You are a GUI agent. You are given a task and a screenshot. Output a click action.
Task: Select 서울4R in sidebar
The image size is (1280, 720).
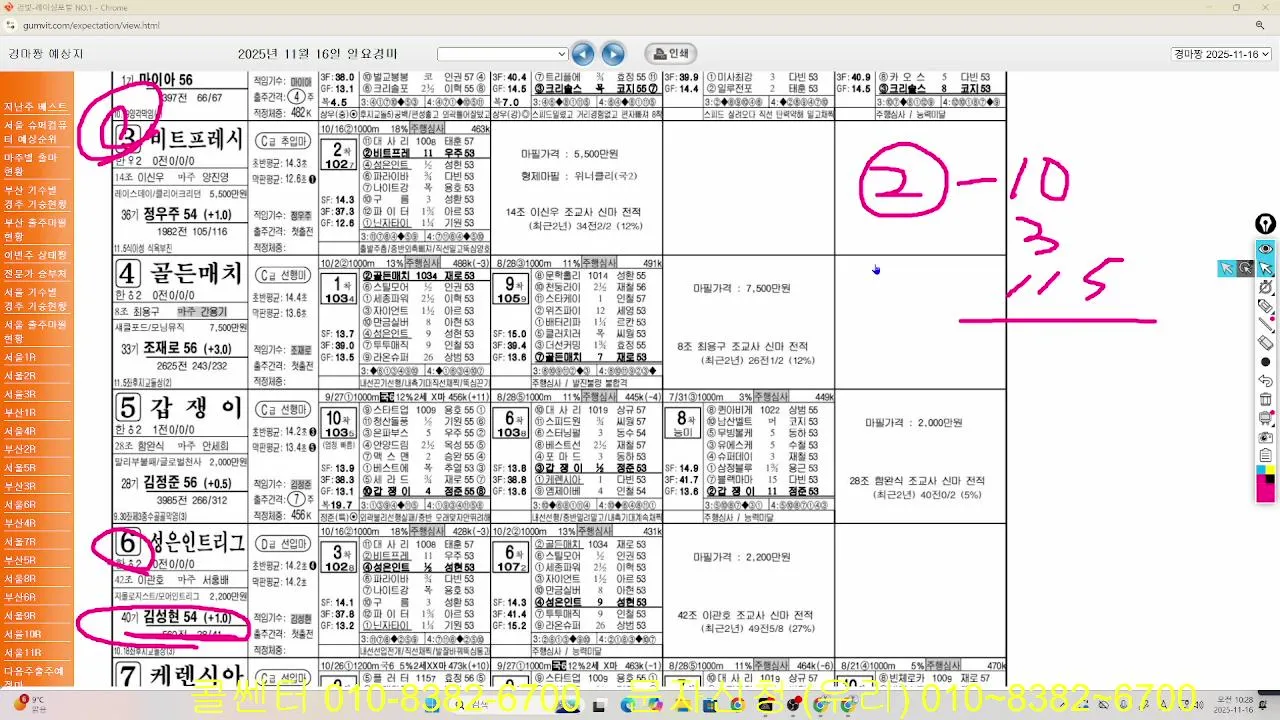tap(20, 431)
